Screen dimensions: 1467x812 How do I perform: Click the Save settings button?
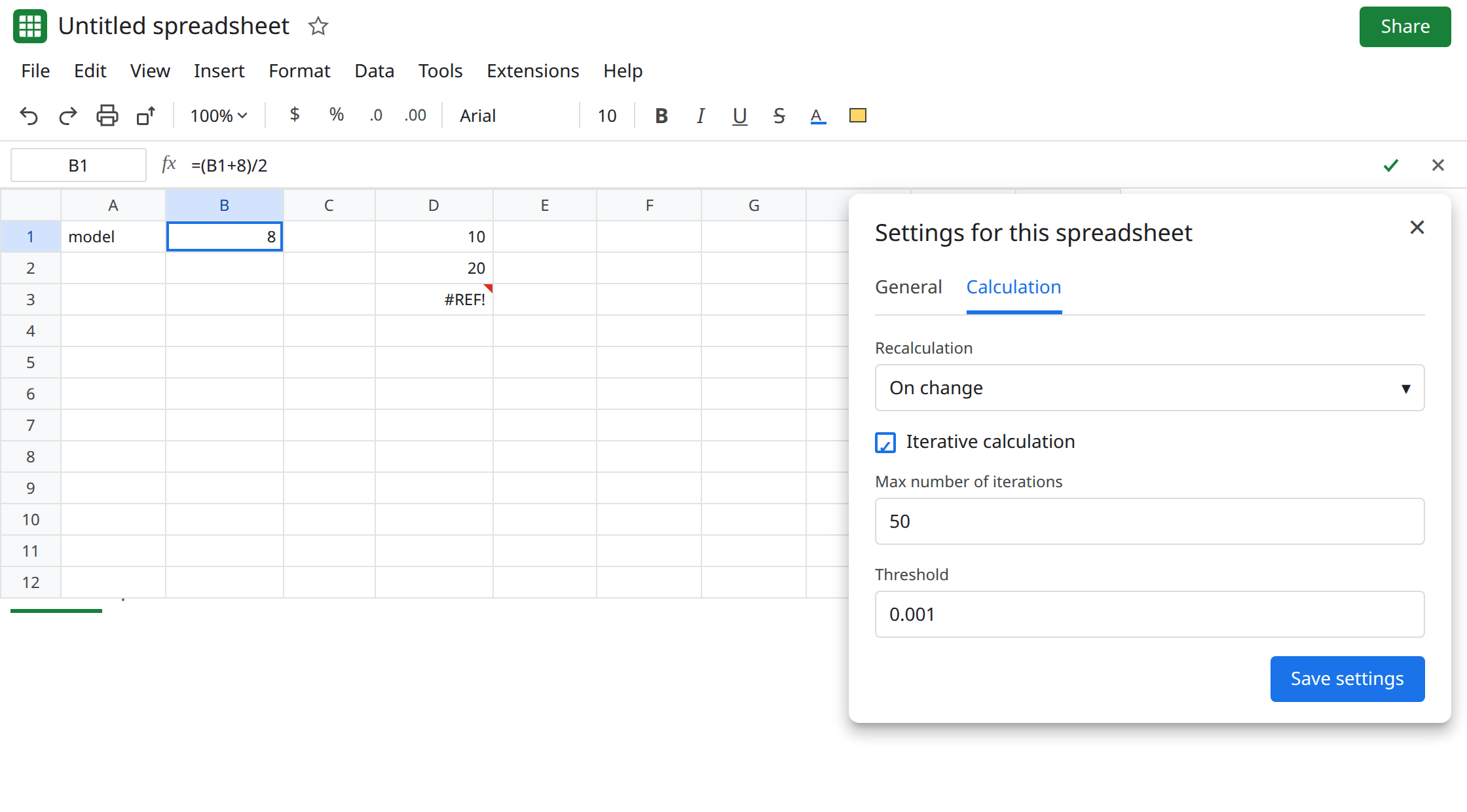(x=1347, y=679)
